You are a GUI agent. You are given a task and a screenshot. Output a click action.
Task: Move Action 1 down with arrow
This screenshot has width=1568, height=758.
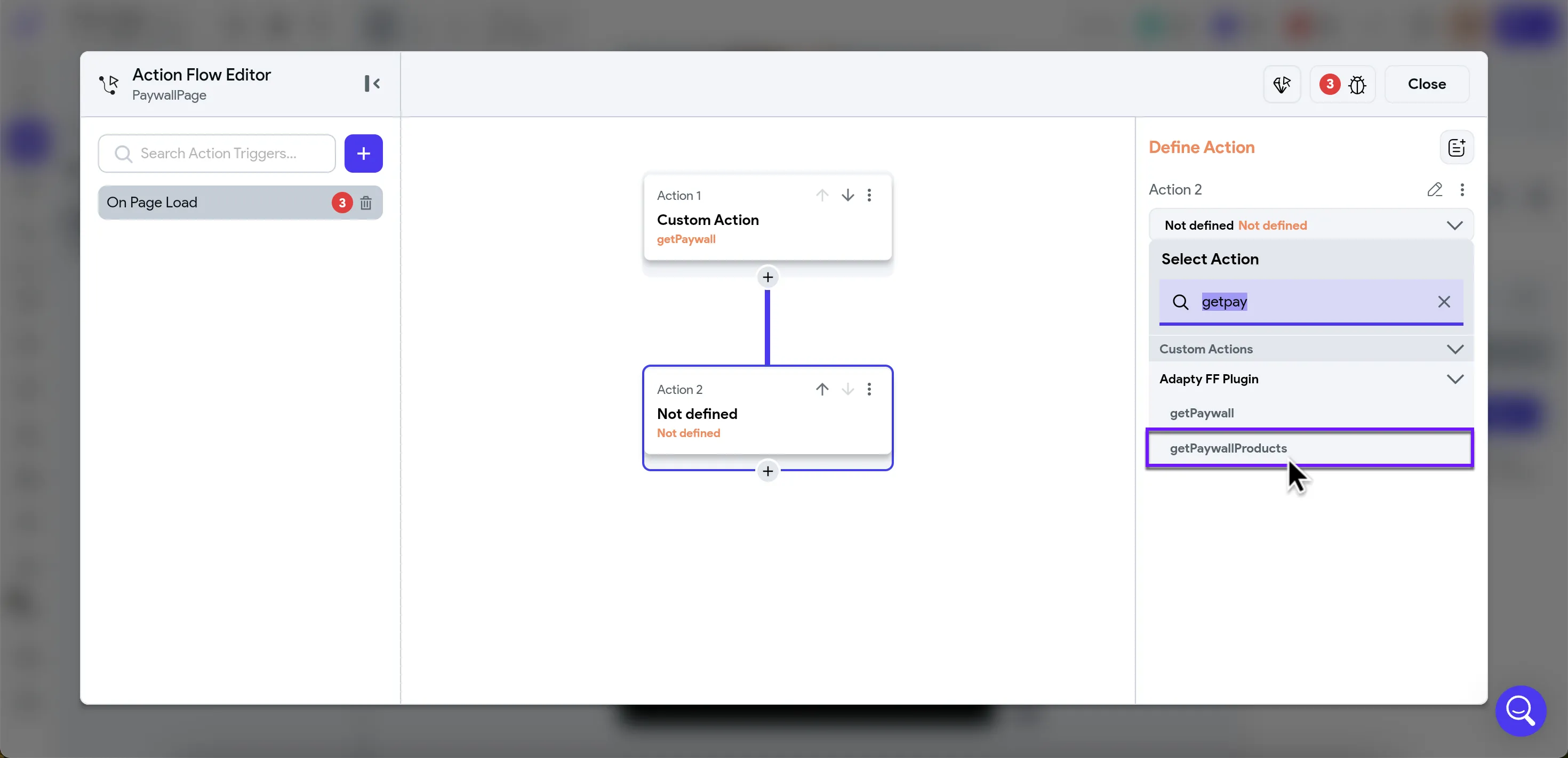pos(847,195)
